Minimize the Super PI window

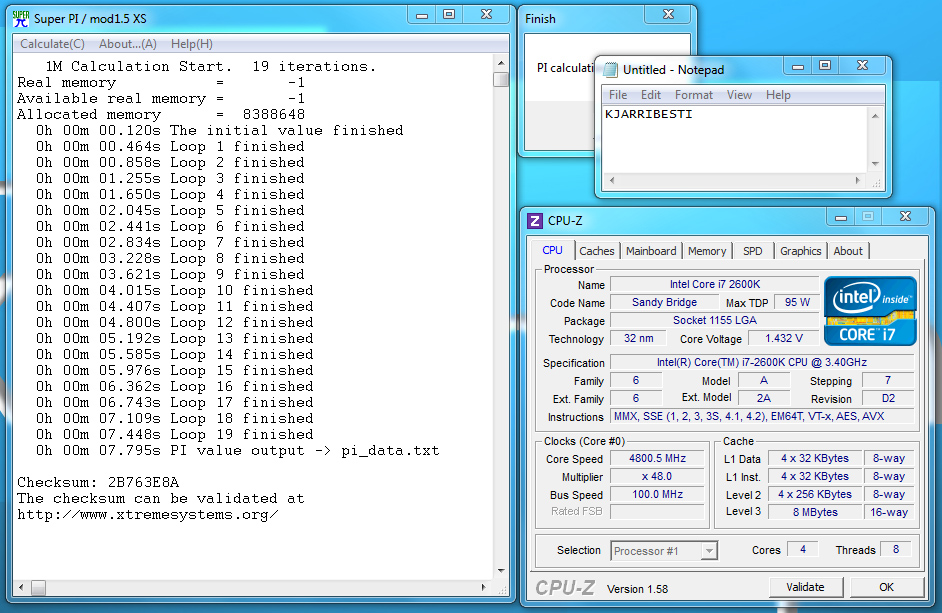tap(422, 14)
